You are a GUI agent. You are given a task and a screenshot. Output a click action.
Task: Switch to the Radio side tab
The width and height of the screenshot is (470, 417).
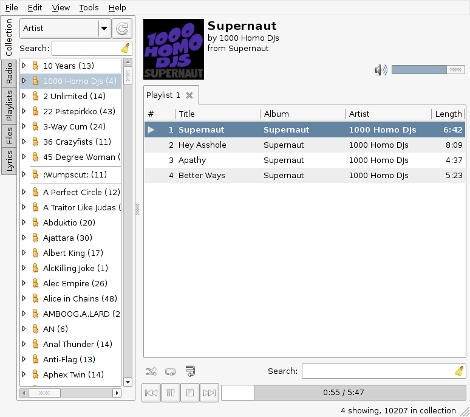coord(9,73)
